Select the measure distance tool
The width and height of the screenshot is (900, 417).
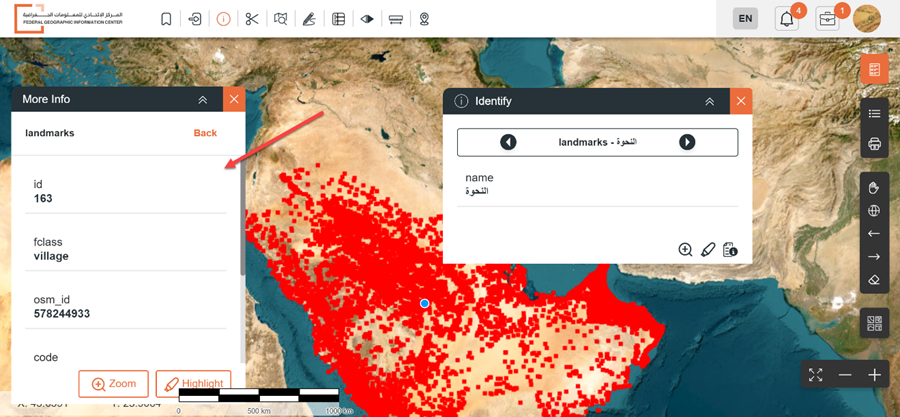click(x=395, y=19)
